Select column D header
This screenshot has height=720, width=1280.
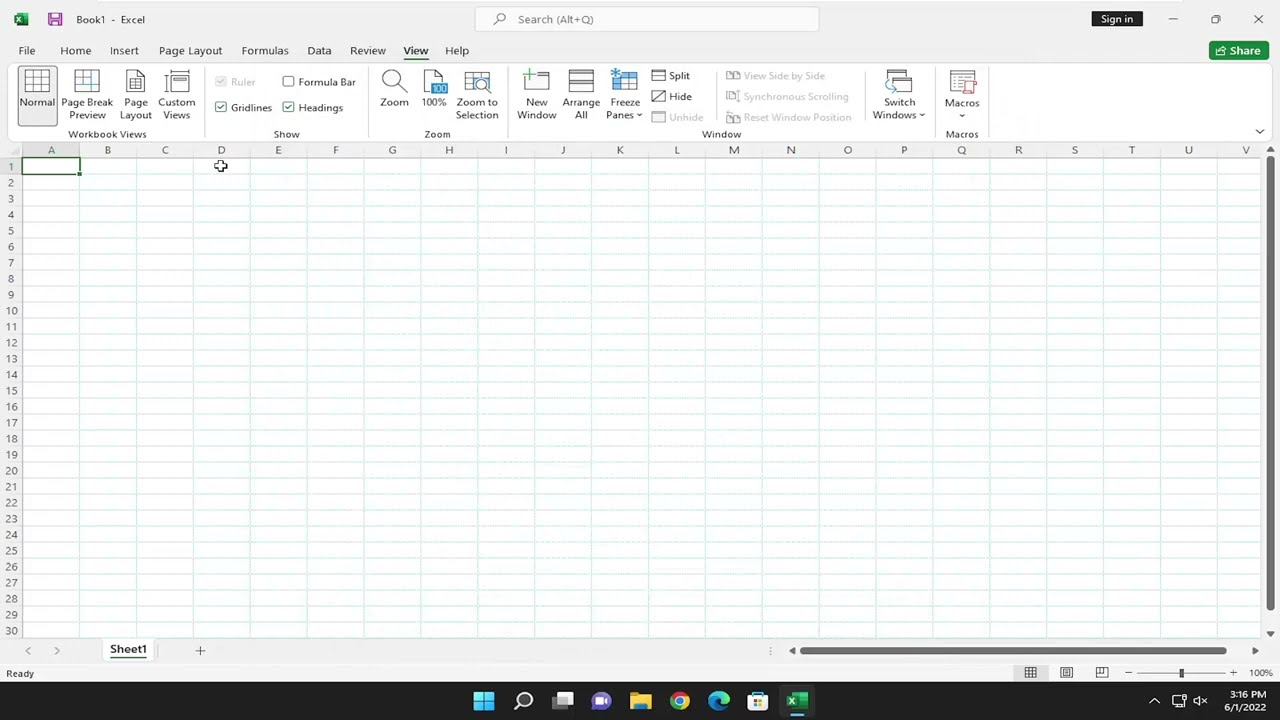221,150
